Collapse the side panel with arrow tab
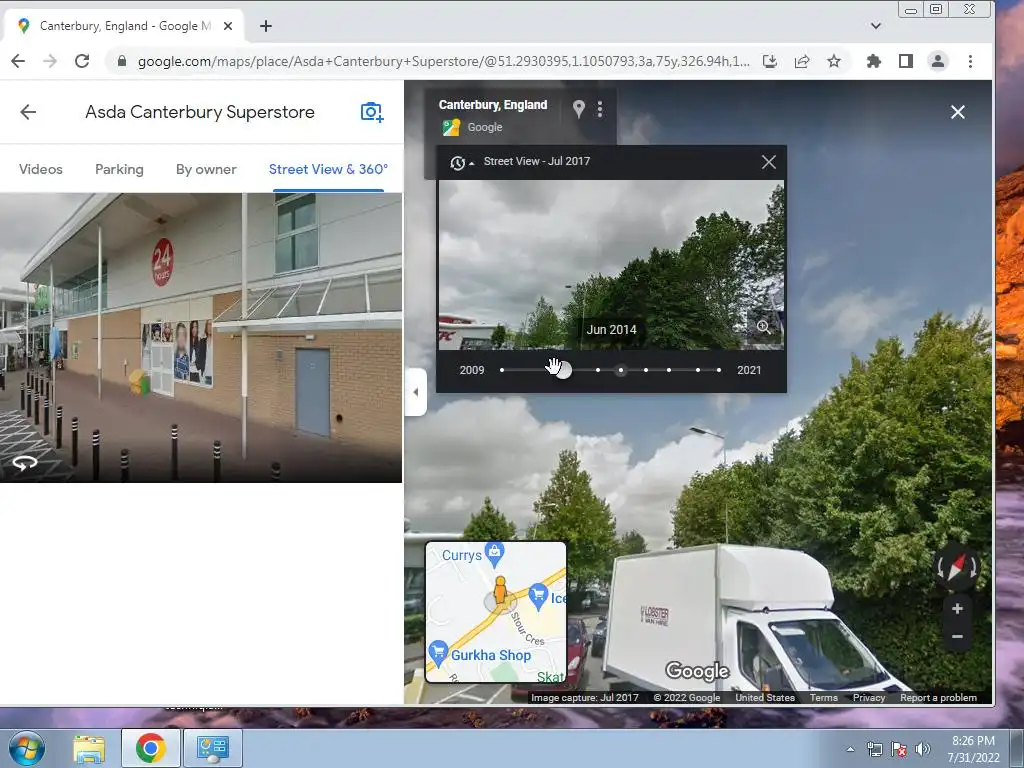 [x=415, y=392]
